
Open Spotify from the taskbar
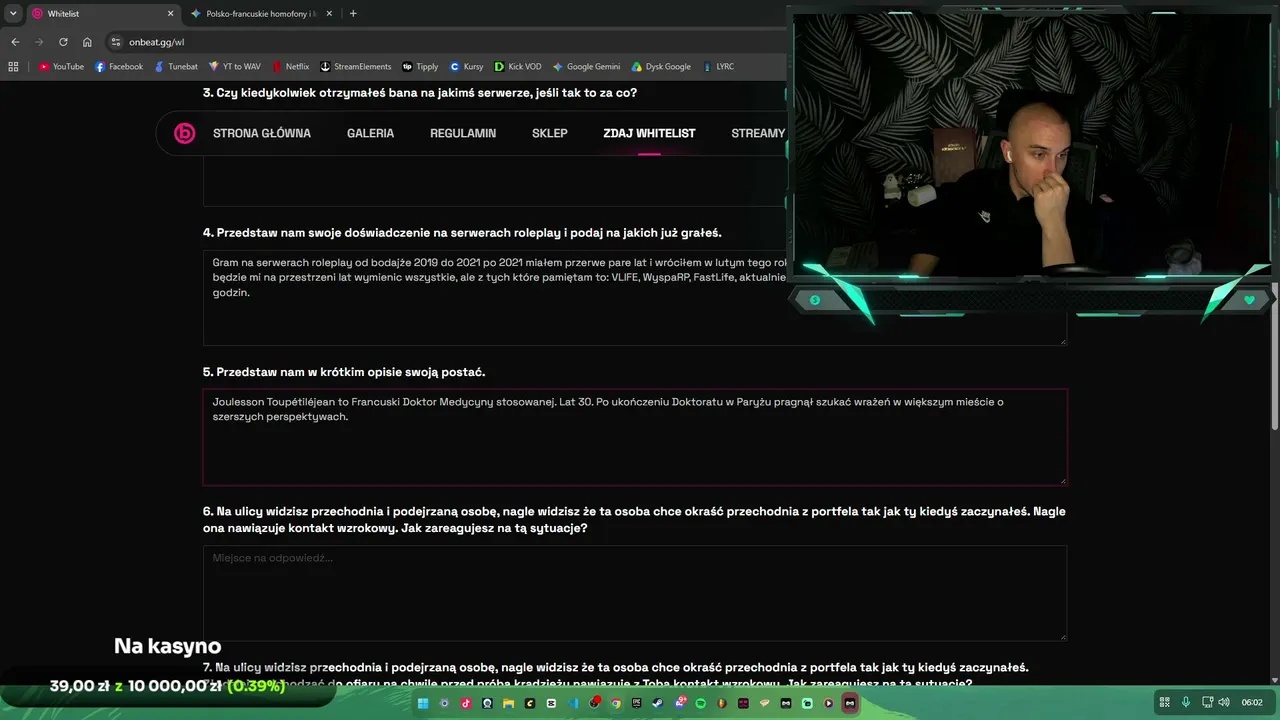click(x=700, y=703)
